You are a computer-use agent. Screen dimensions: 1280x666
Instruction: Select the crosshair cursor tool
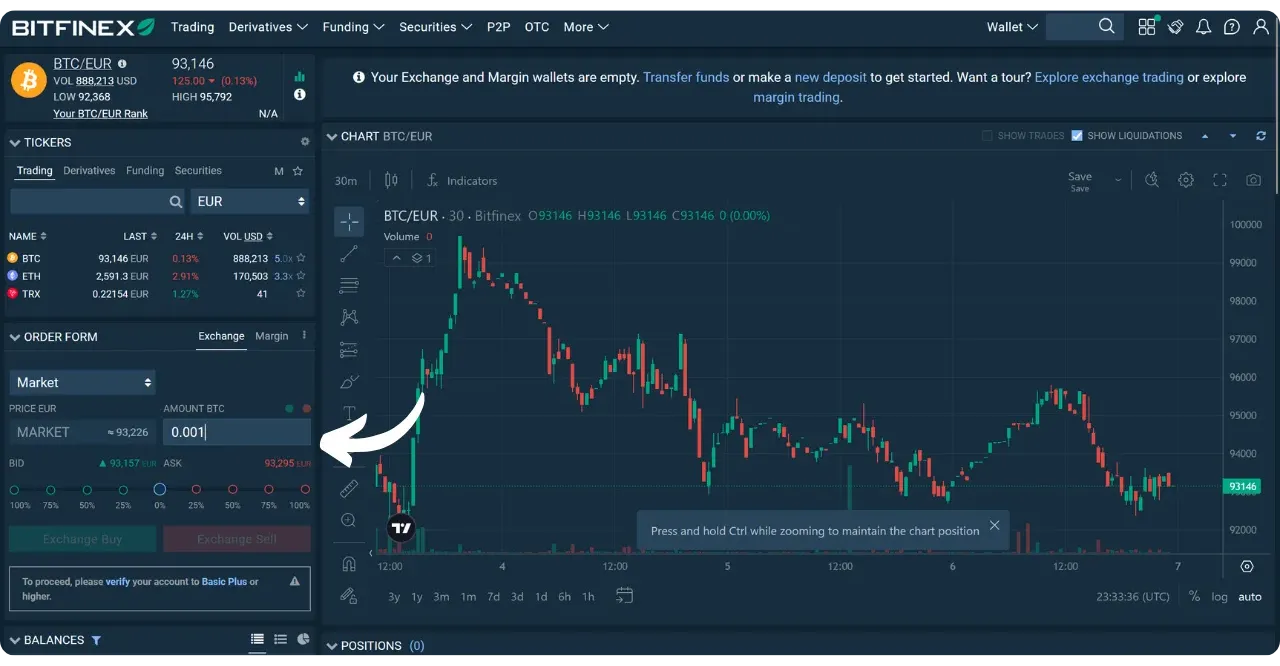(x=348, y=222)
